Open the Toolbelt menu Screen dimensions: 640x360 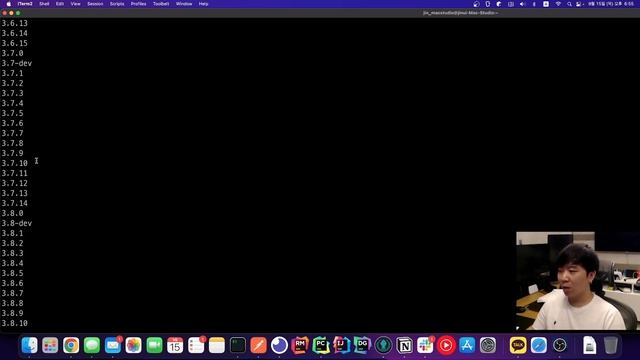(161, 4)
